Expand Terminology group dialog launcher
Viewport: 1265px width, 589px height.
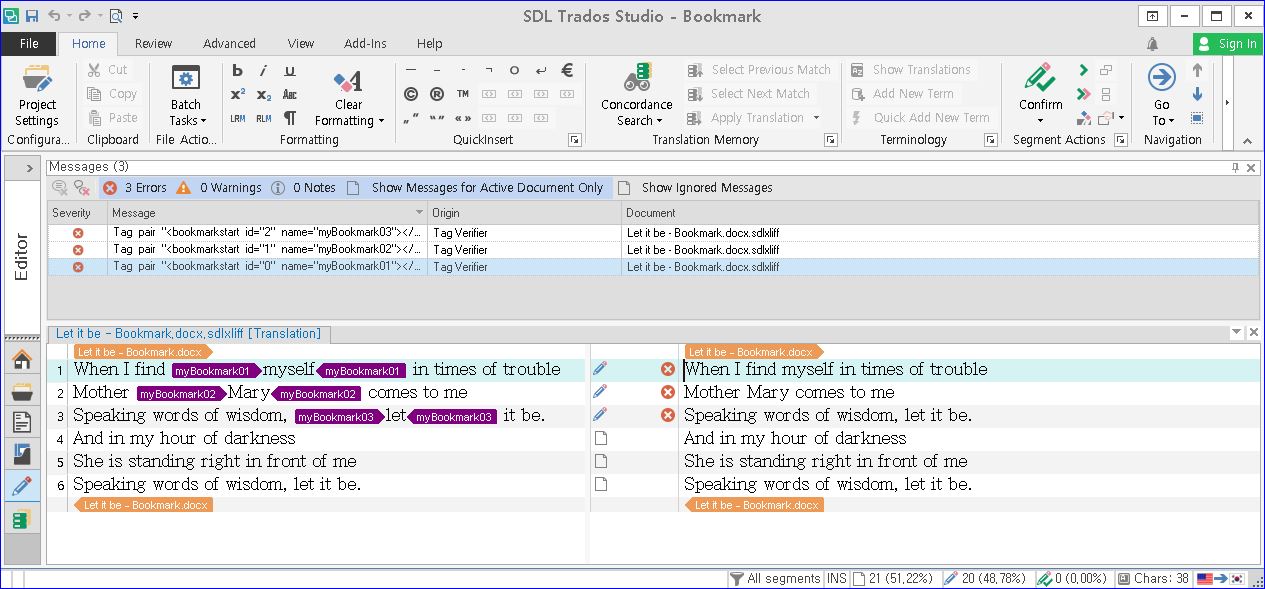pyautogui.click(x=990, y=140)
